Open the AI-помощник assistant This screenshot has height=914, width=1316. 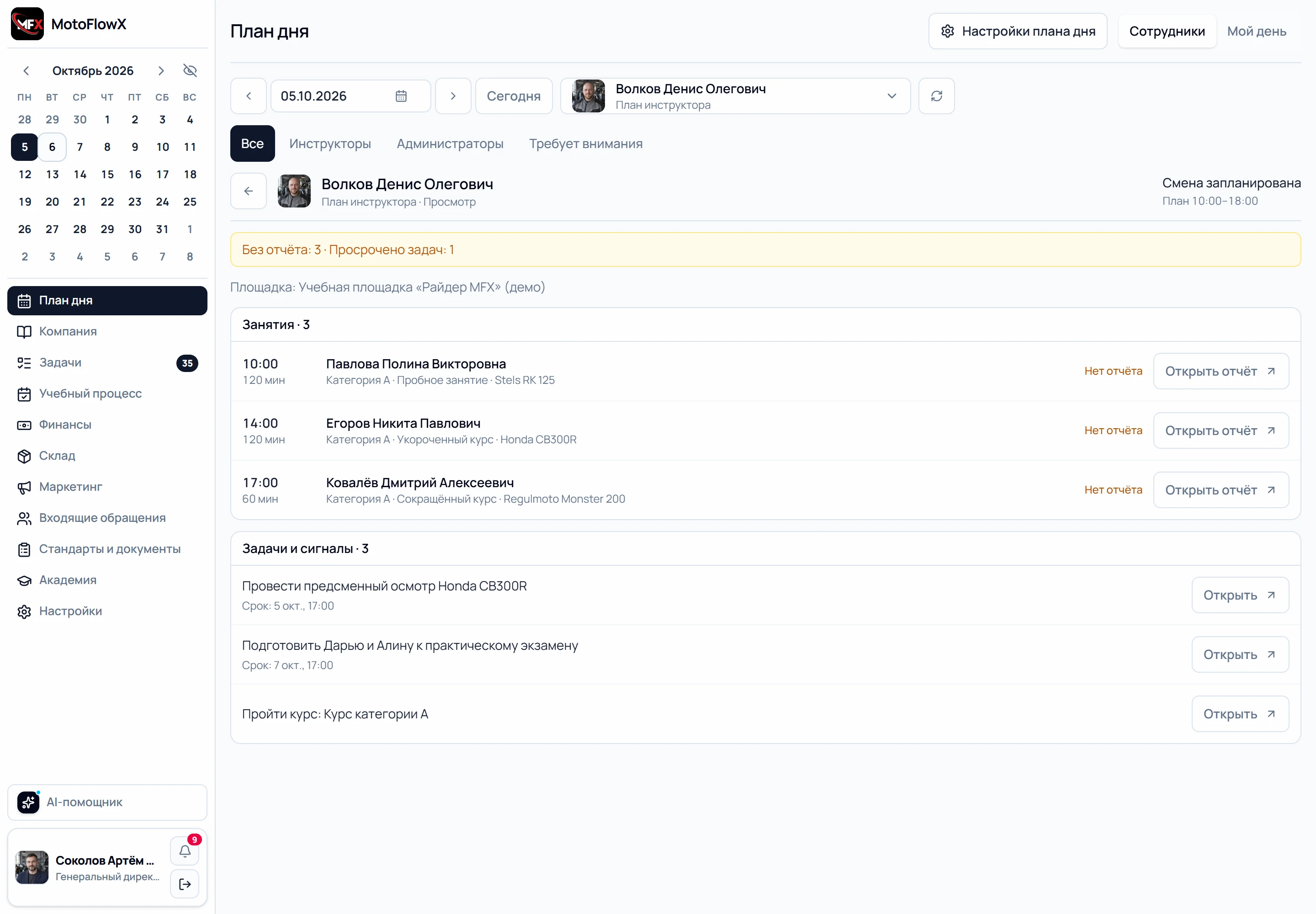click(x=107, y=802)
